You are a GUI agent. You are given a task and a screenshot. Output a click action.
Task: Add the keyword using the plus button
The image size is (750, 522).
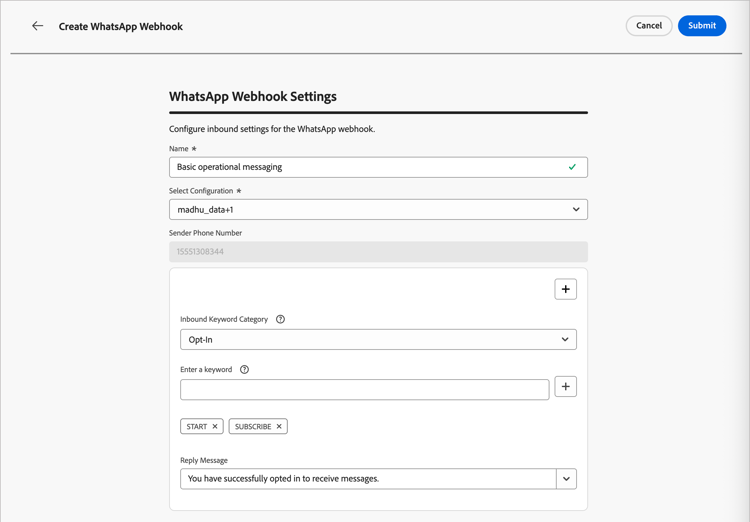(565, 387)
